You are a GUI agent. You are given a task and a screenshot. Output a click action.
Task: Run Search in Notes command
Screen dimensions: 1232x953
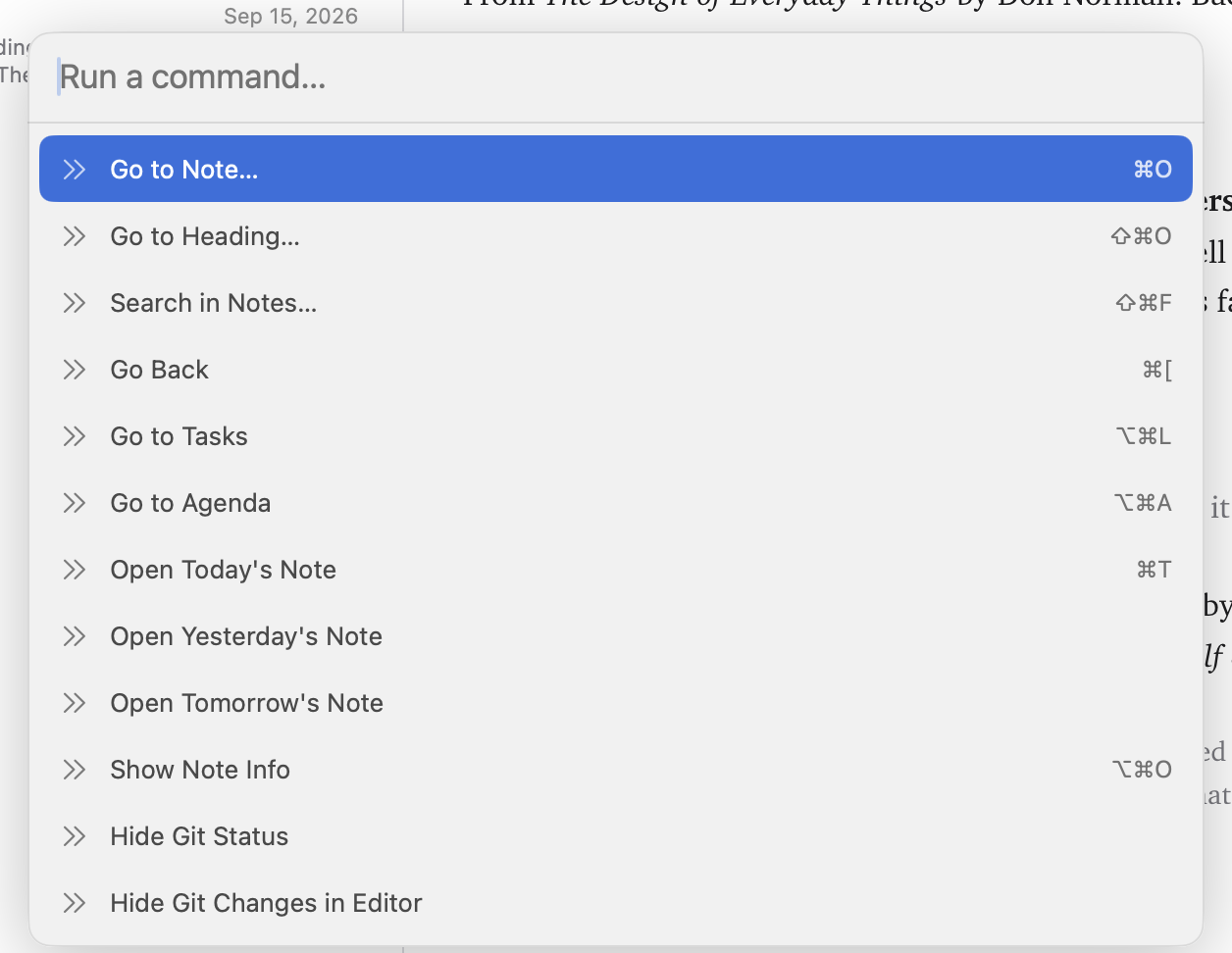click(616, 302)
